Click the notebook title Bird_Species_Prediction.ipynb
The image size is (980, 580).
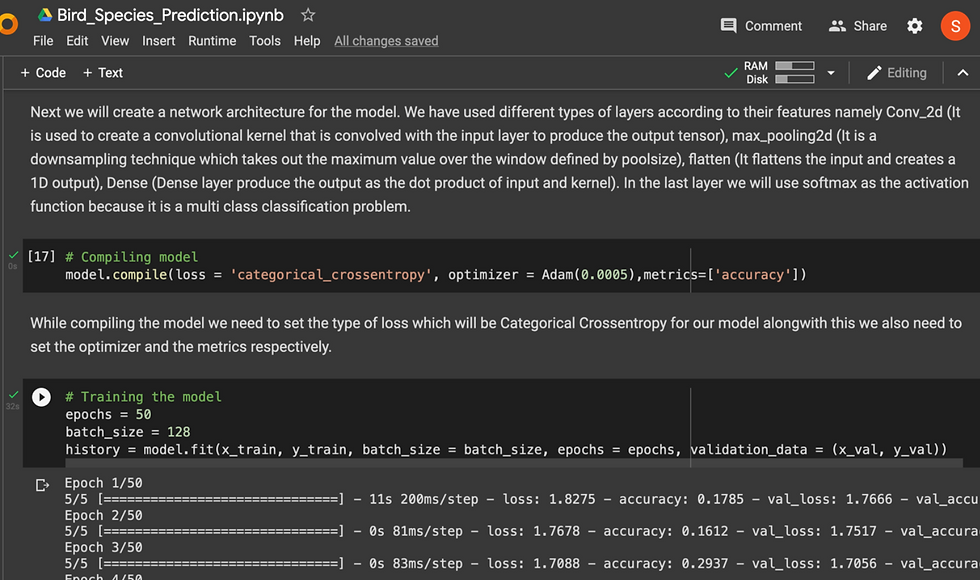point(170,15)
